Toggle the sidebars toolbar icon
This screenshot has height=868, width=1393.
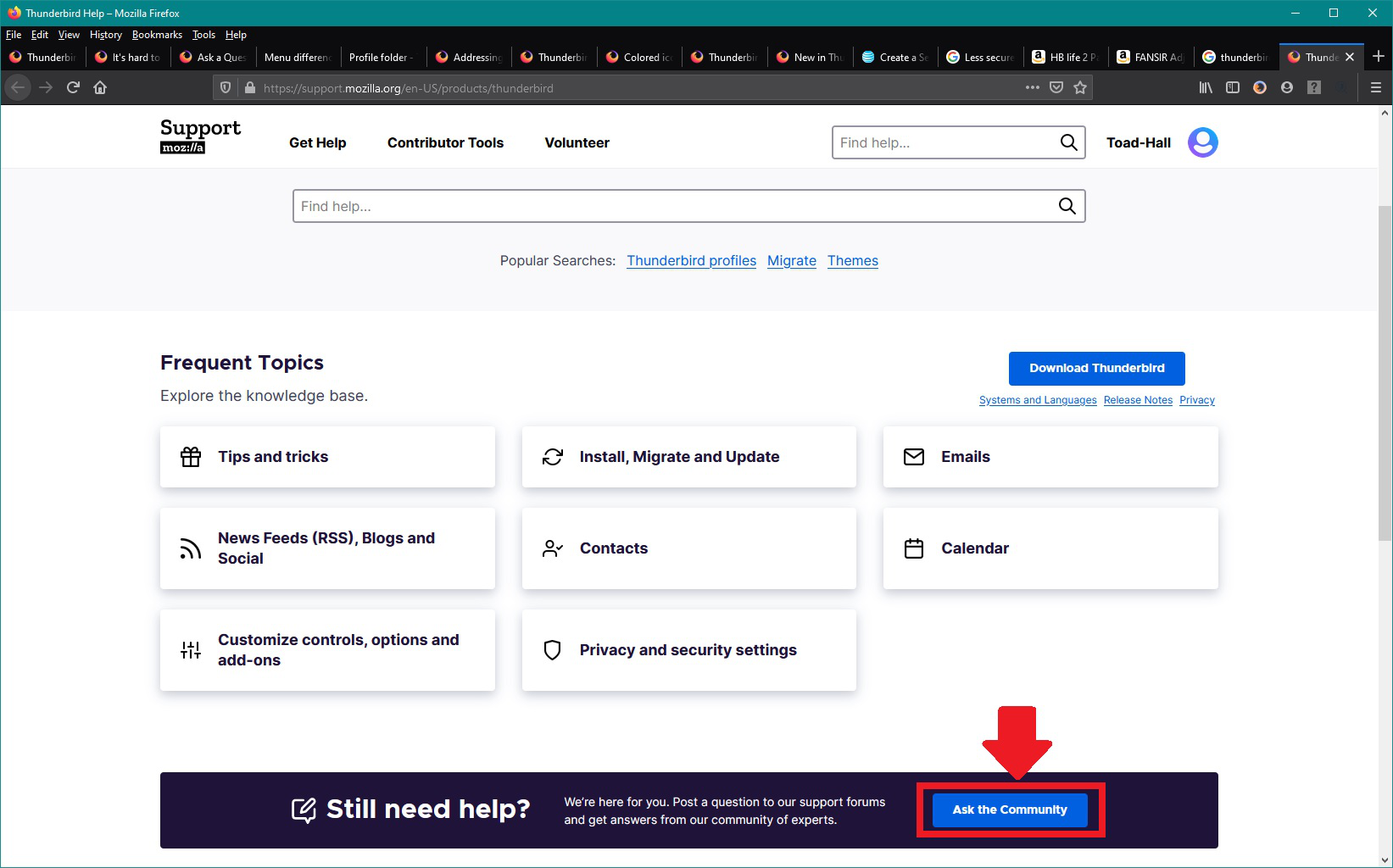[1233, 87]
